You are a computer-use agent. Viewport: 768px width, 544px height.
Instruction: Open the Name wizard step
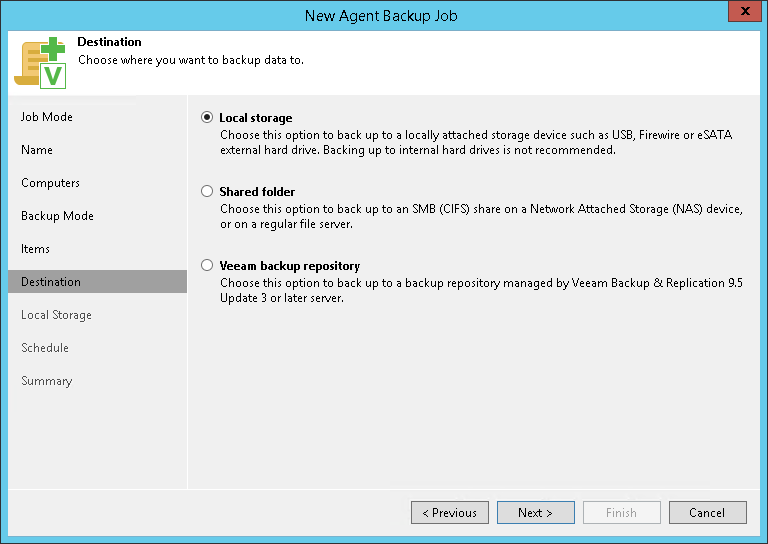coord(37,150)
